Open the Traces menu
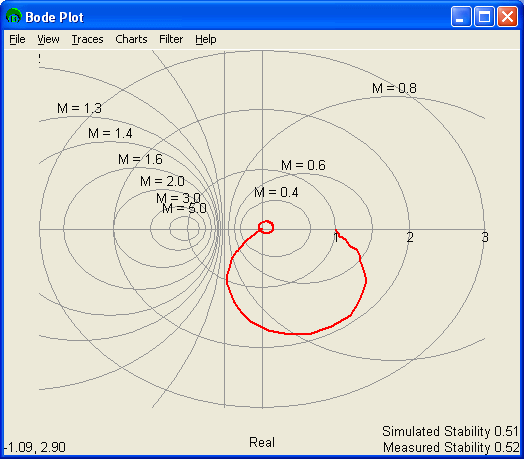 click(87, 39)
